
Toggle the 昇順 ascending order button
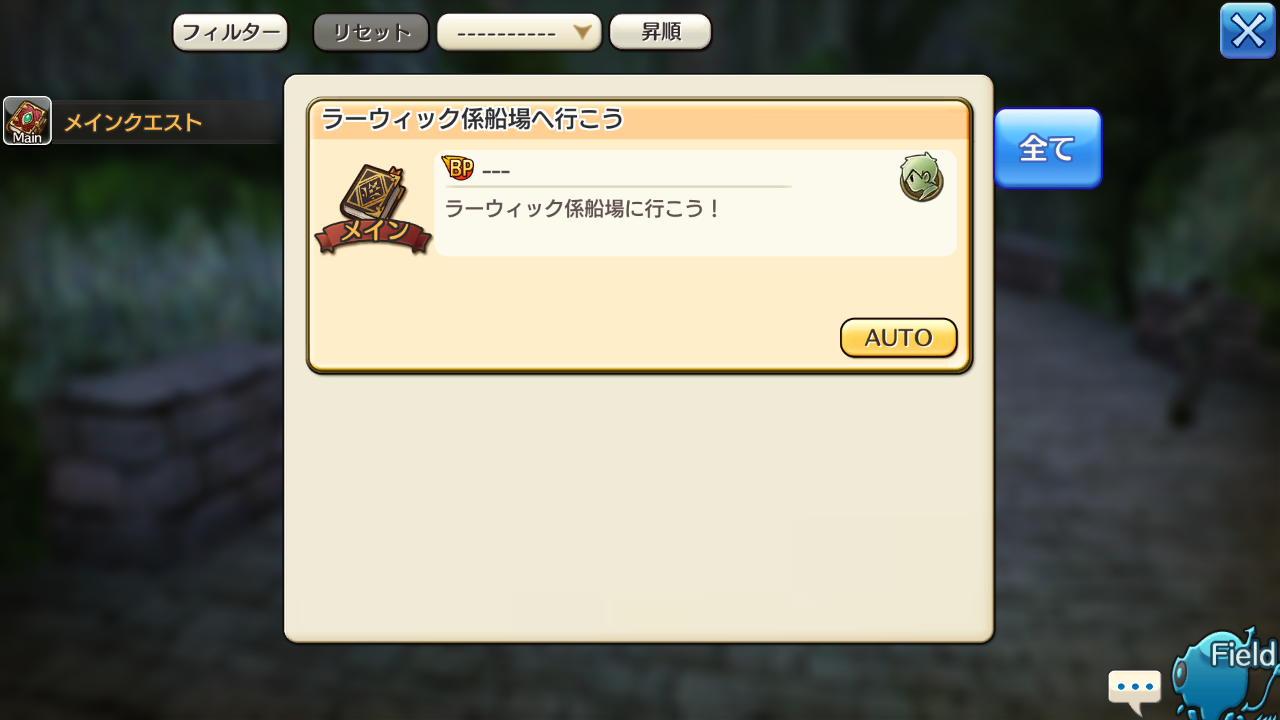pyautogui.click(x=660, y=32)
